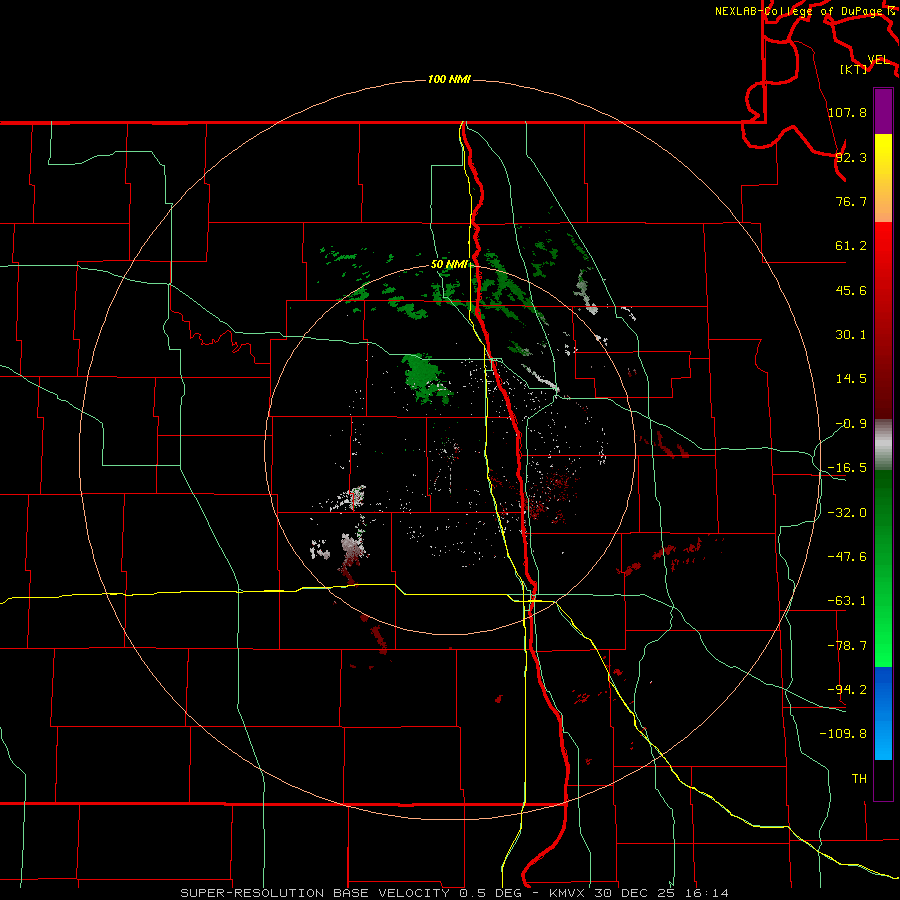Click the -47.6 value on the velocity scale
The height and width of the screenshot is (900, 900).
tap(847, 557)
